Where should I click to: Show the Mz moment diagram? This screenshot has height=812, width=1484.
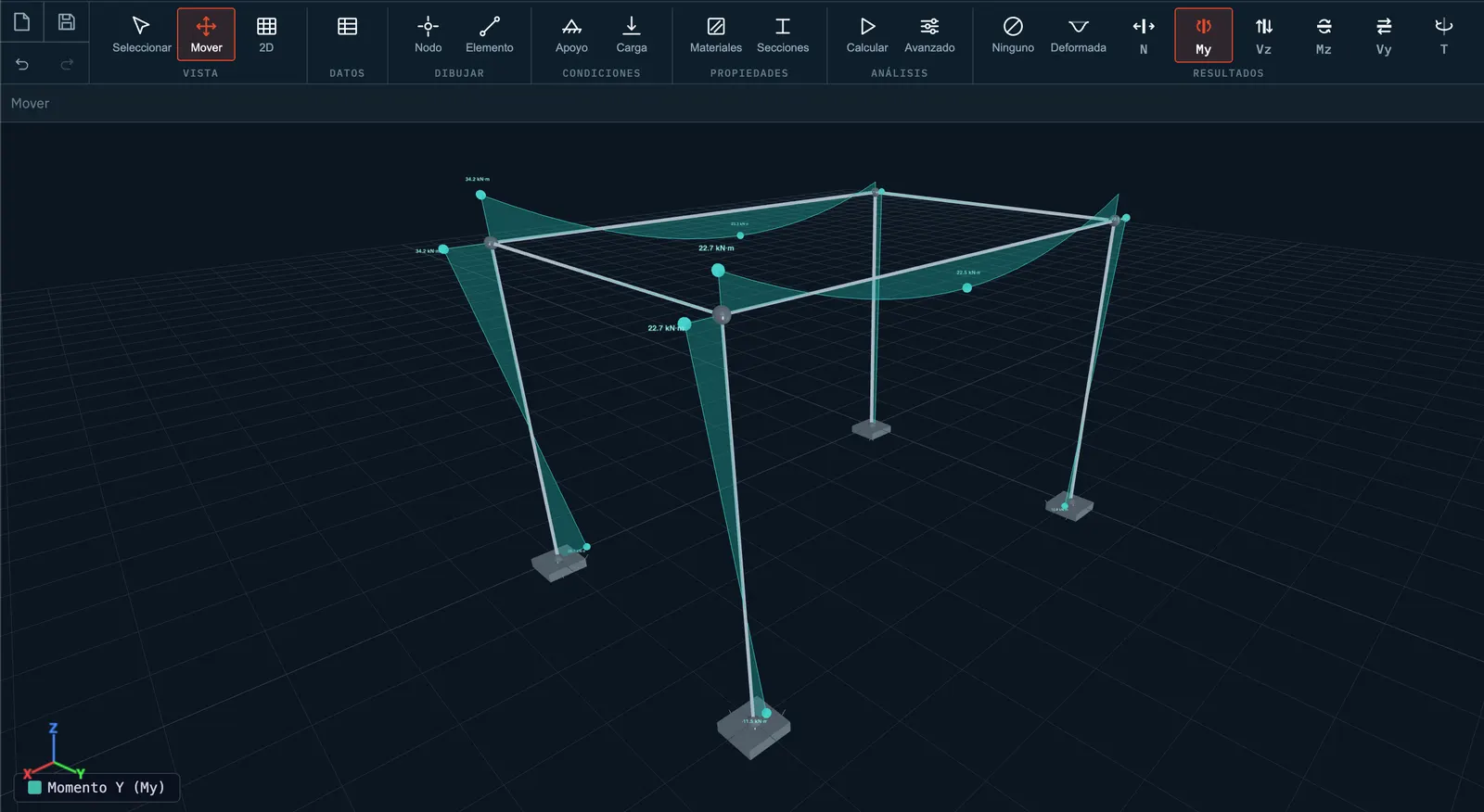(x=1324, y=35)
